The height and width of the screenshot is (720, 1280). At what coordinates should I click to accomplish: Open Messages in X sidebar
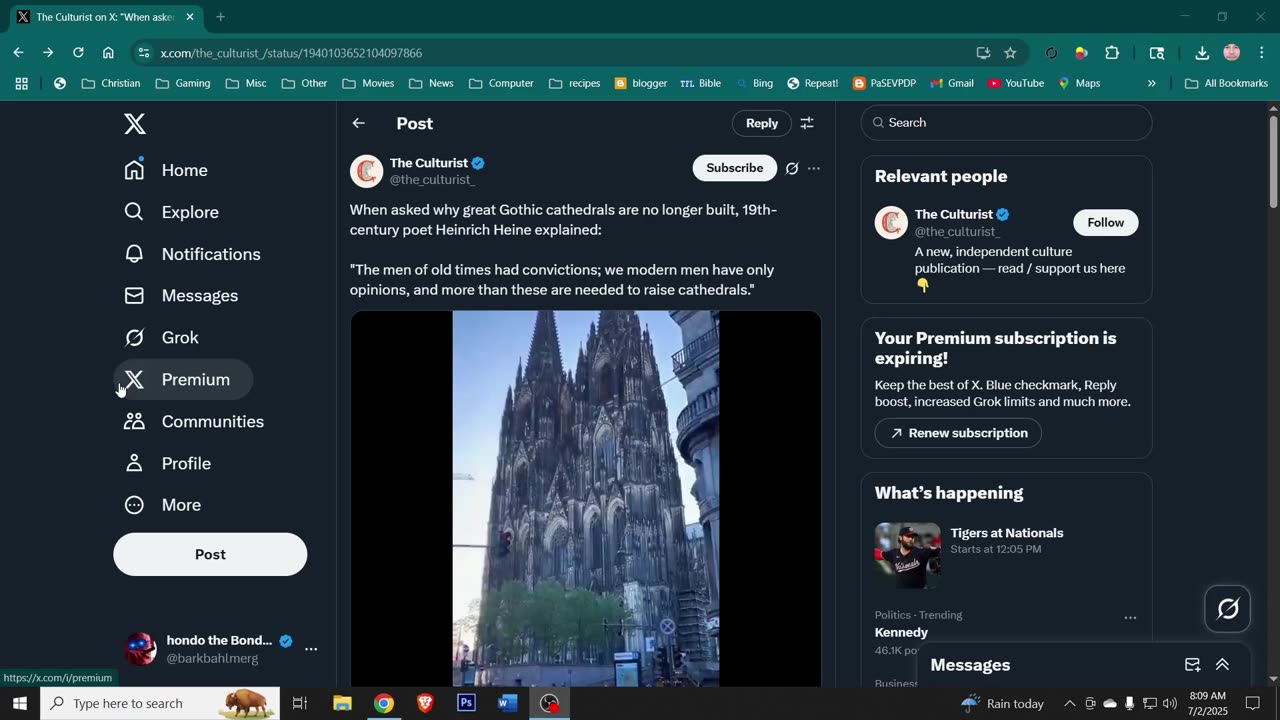(181, 296)
